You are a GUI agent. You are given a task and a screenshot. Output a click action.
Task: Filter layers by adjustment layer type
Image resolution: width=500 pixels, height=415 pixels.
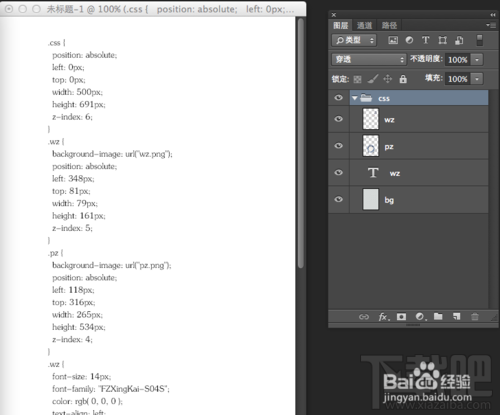[x=409, y=40]
